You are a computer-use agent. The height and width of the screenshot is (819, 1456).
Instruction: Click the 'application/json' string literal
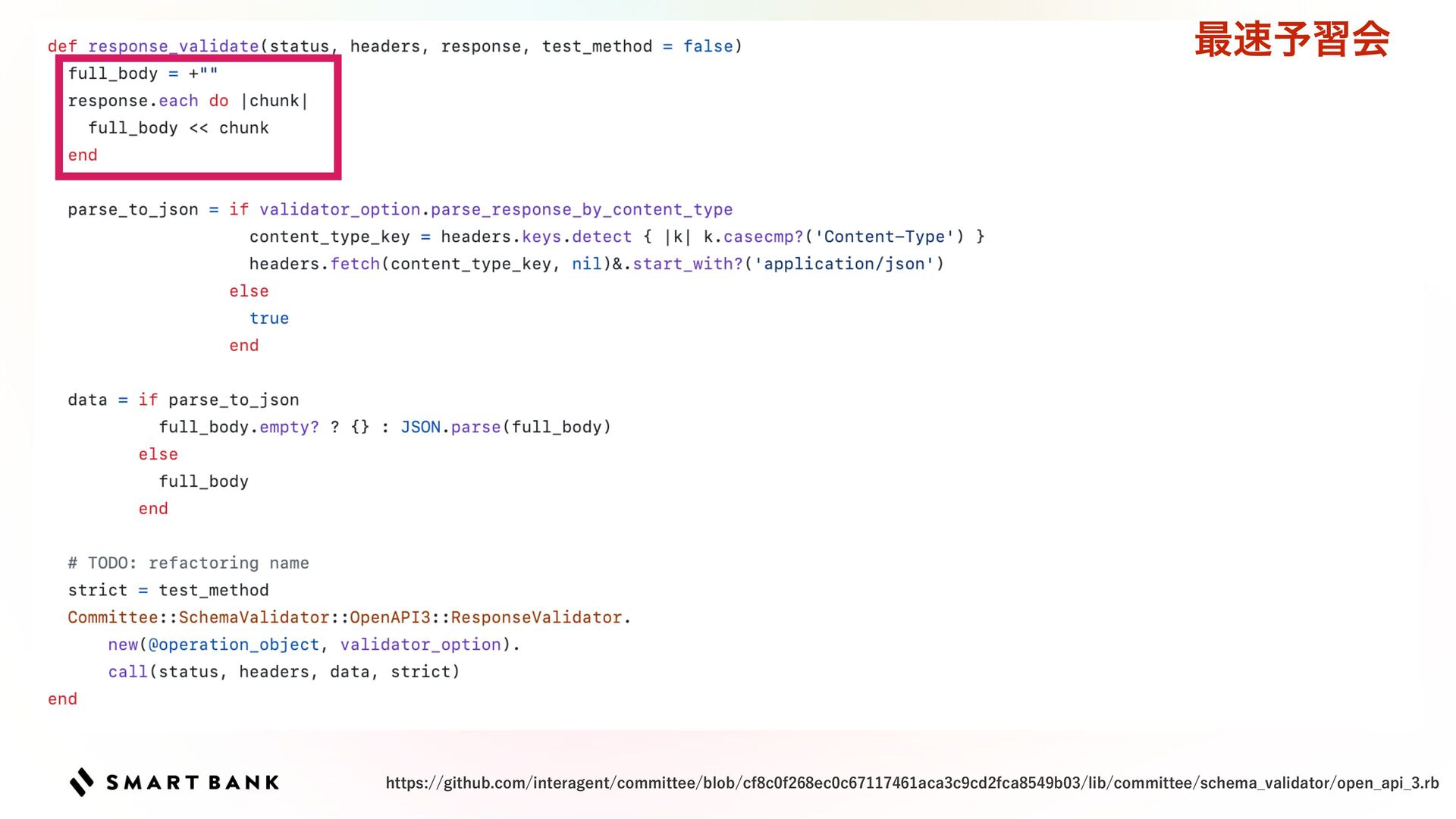coord(844,264)
